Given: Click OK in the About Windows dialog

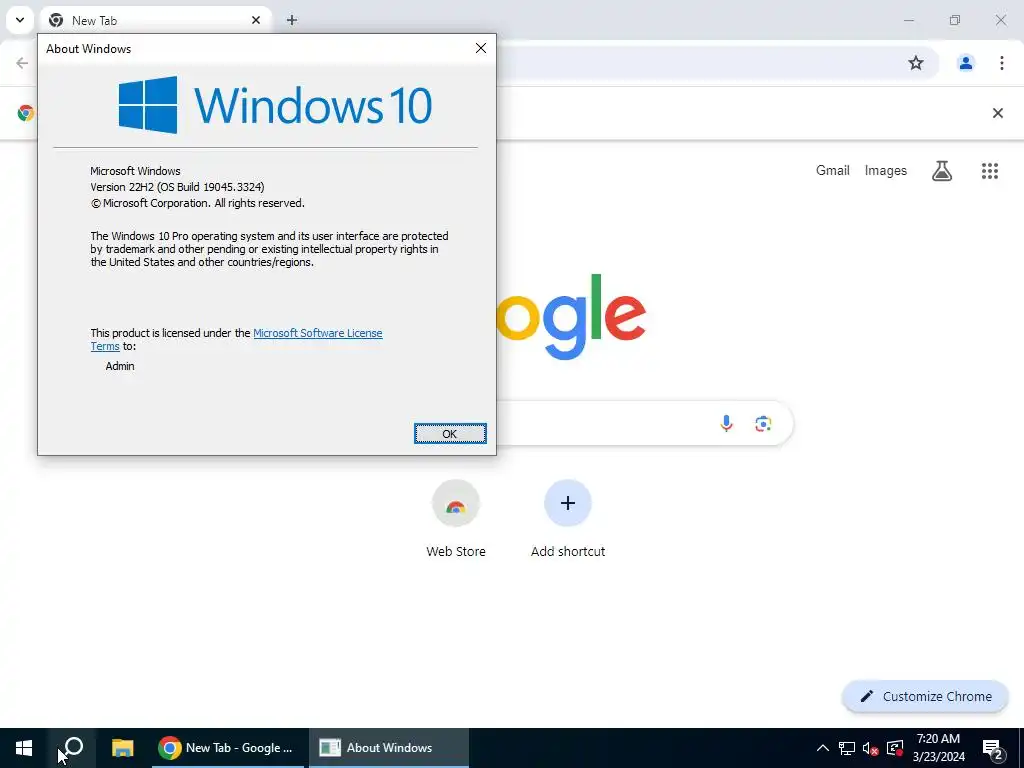Looking at the screenshot, I should click(450, 434).
